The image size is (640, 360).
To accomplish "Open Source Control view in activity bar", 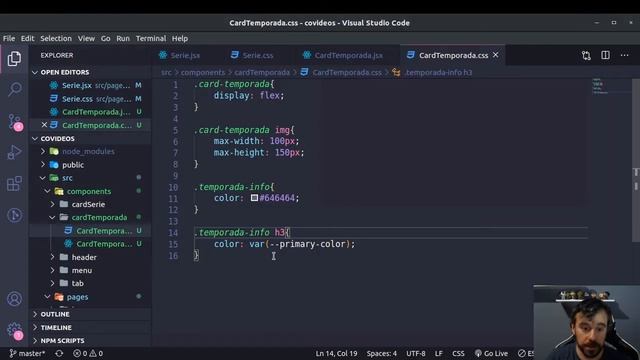I will (15, 122).
